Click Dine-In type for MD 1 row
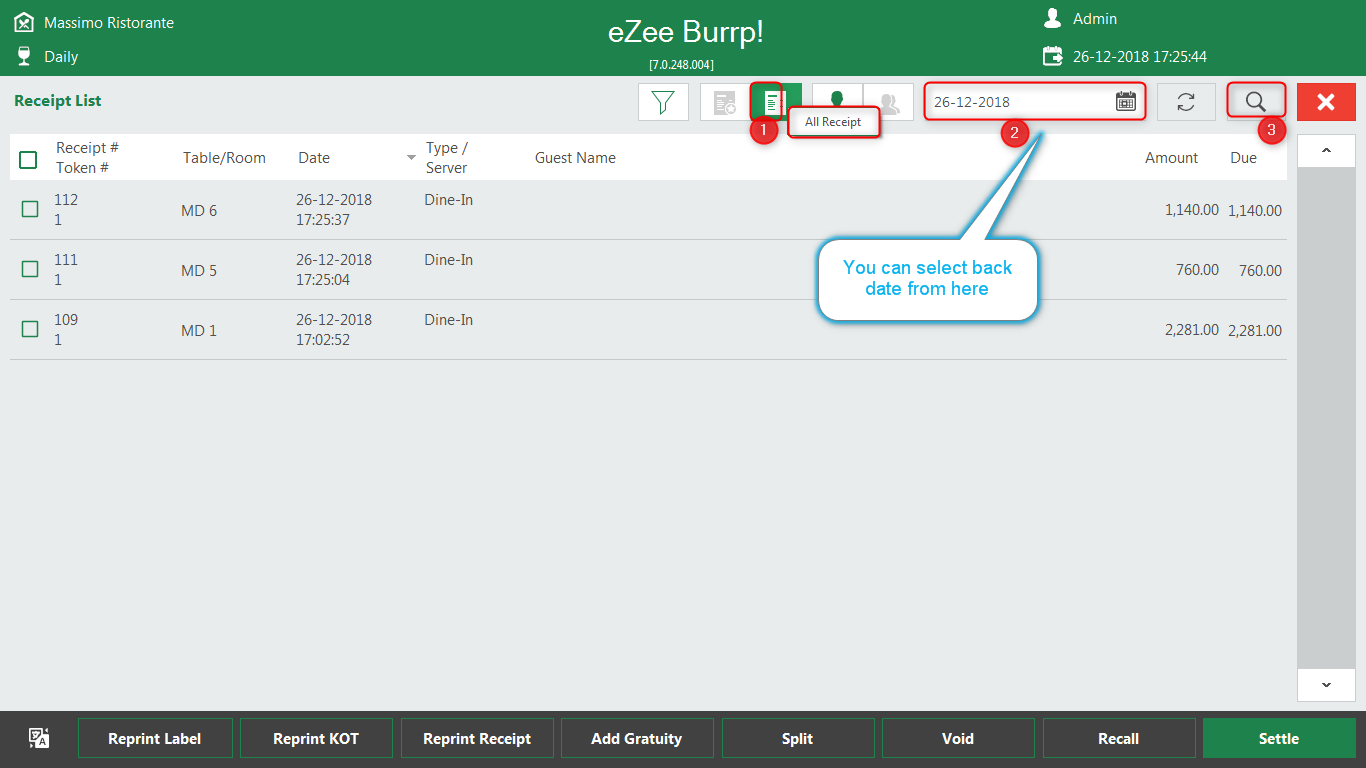Screen dimensions: 1366x768 (449, 320)
